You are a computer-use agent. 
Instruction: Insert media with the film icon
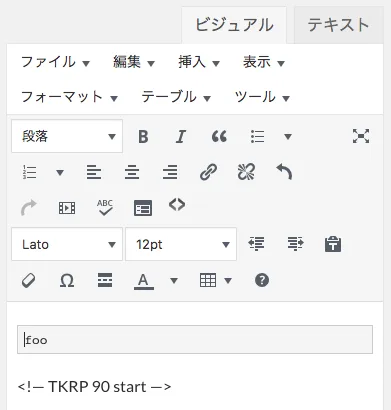(67, 208)
